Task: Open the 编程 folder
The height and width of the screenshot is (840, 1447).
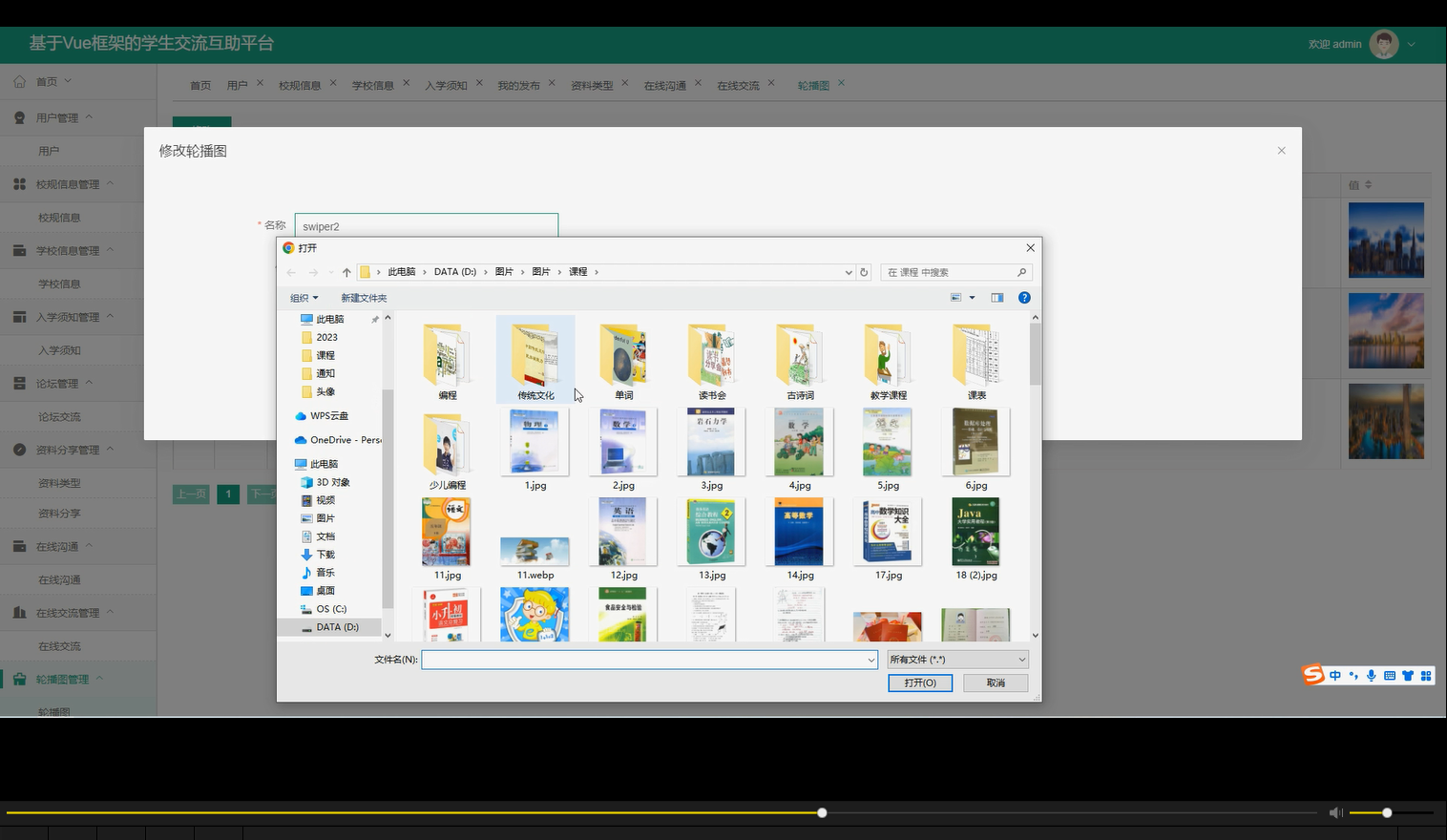Action: click(x=448, y=361)
